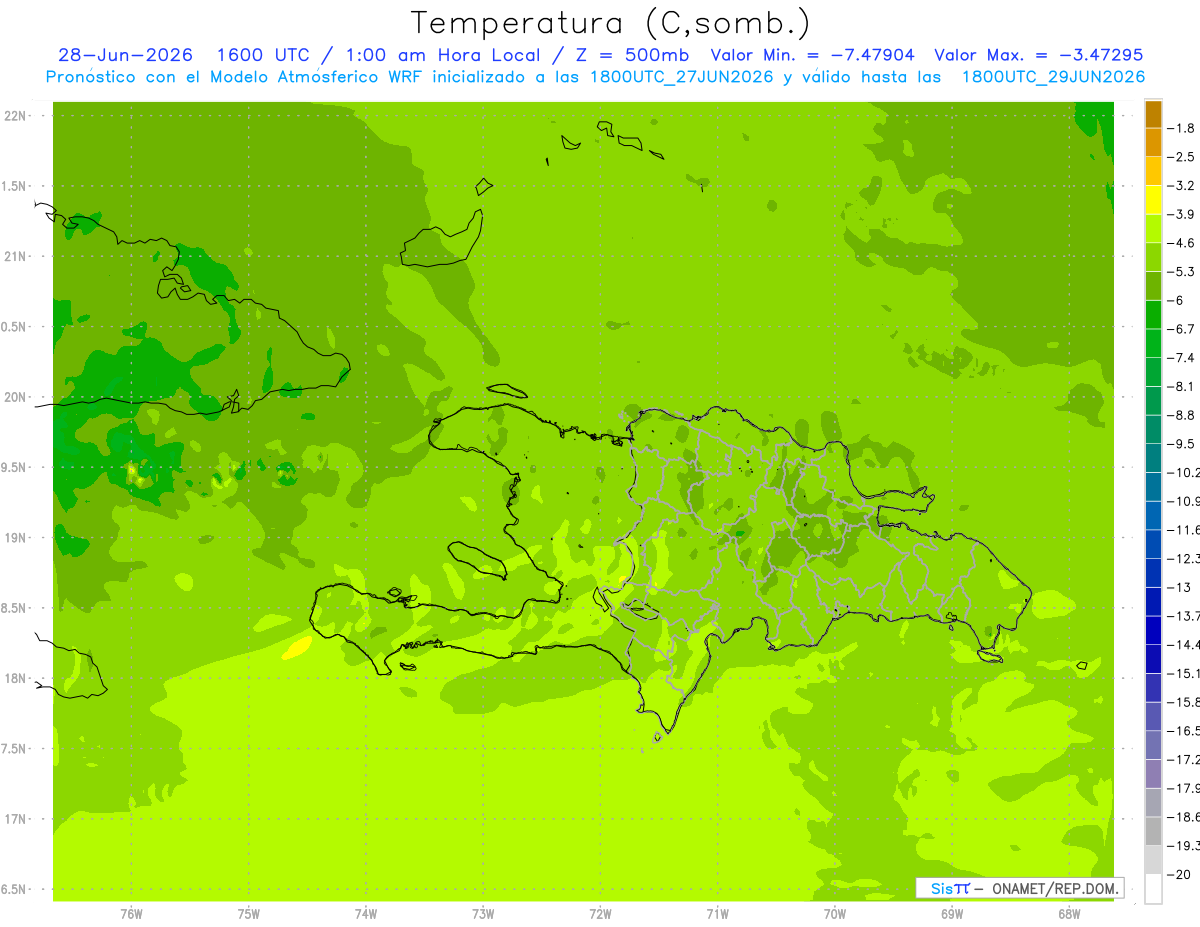The height and width of the screenshot is (927, 1200).
Task: Click the "74W" longitude label
Action: pos(366,913)
